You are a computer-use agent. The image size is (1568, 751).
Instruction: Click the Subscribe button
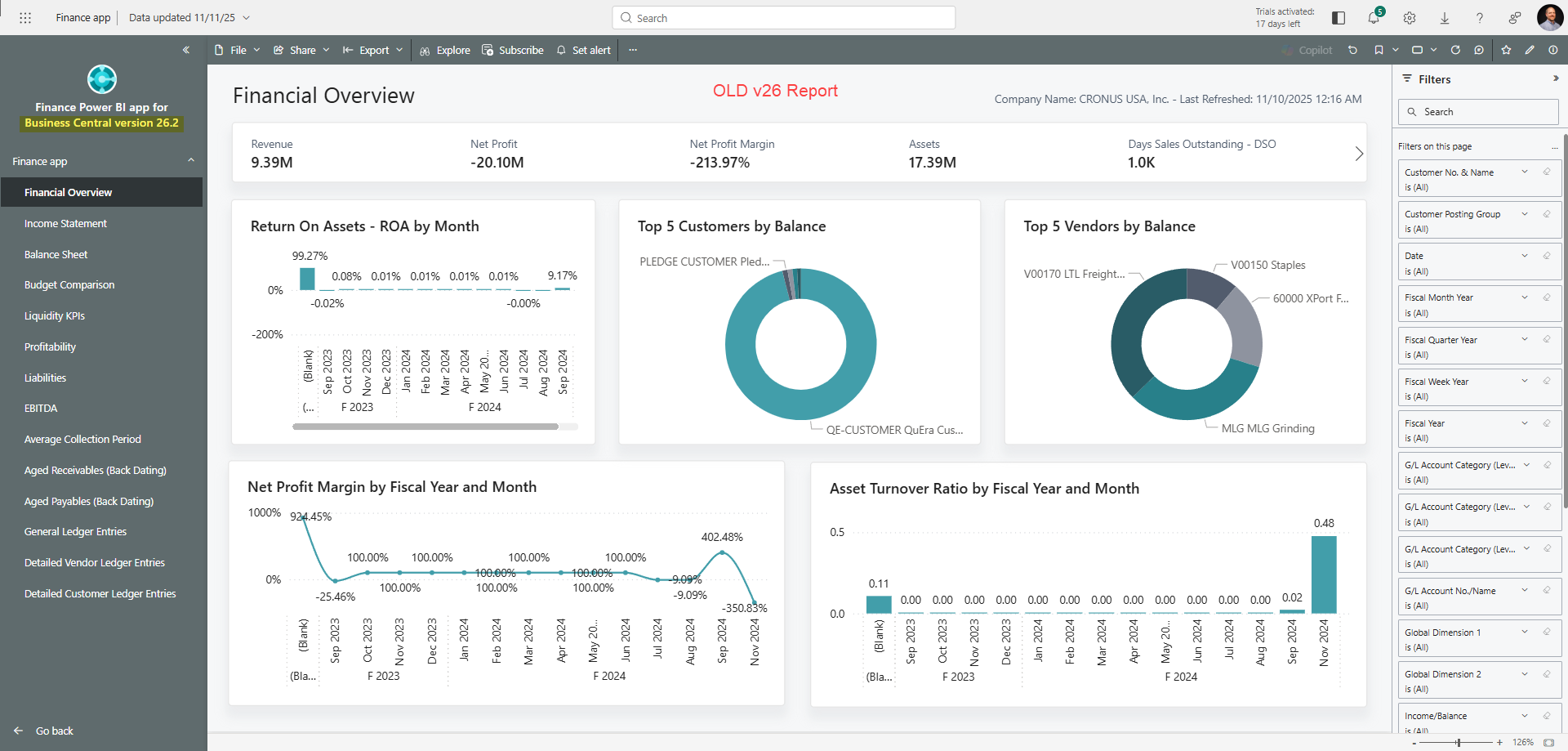[x=513, y=50]
